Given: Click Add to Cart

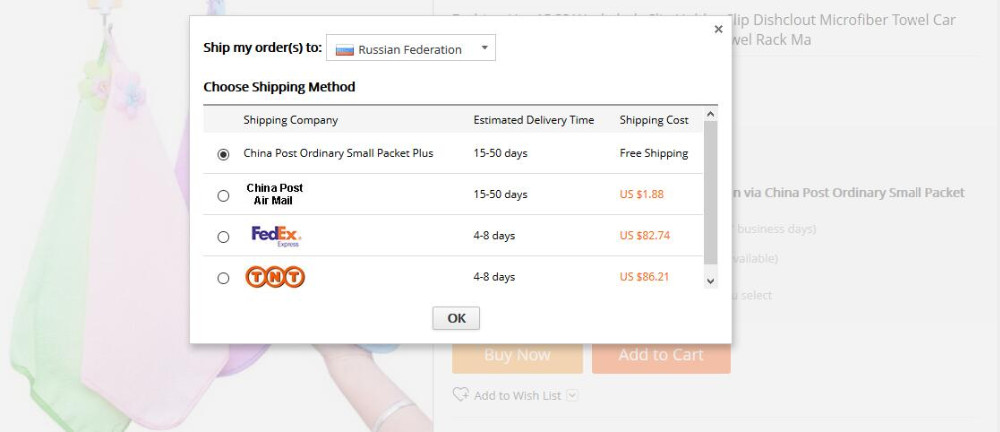Looking at the screenshot, I should (x=661, y=355).
